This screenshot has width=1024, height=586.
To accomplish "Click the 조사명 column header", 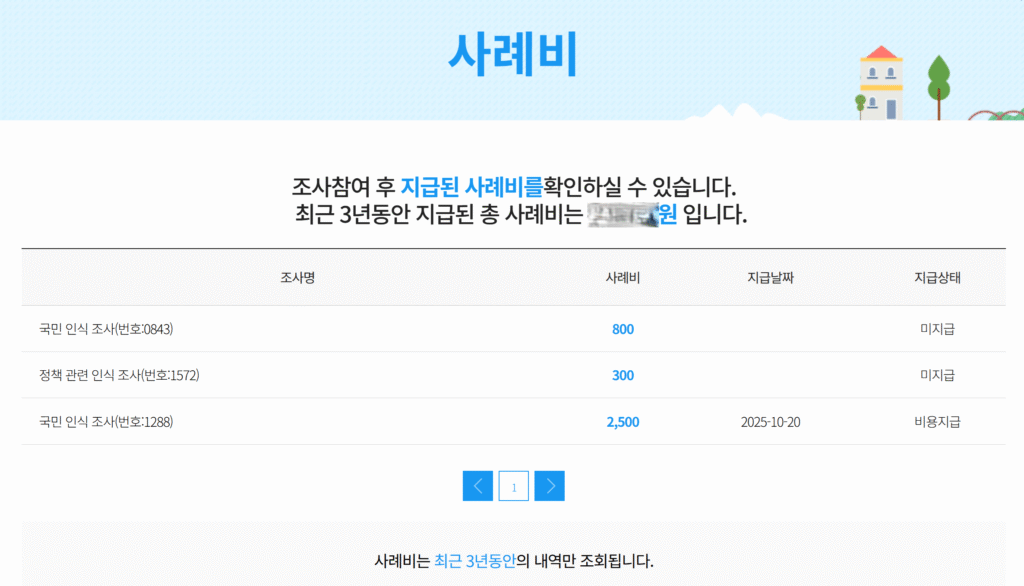I will (x=298, y=278).
